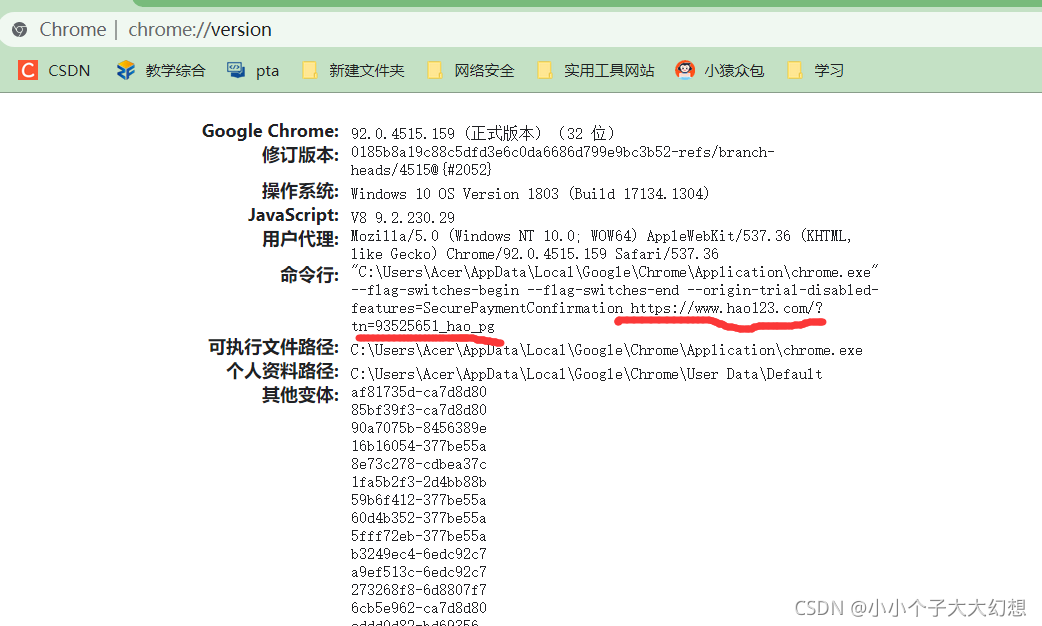Click the tn=93525651_hao_pg parameter text
This screenshot has width=1042, height=626.
coord(423,326)
